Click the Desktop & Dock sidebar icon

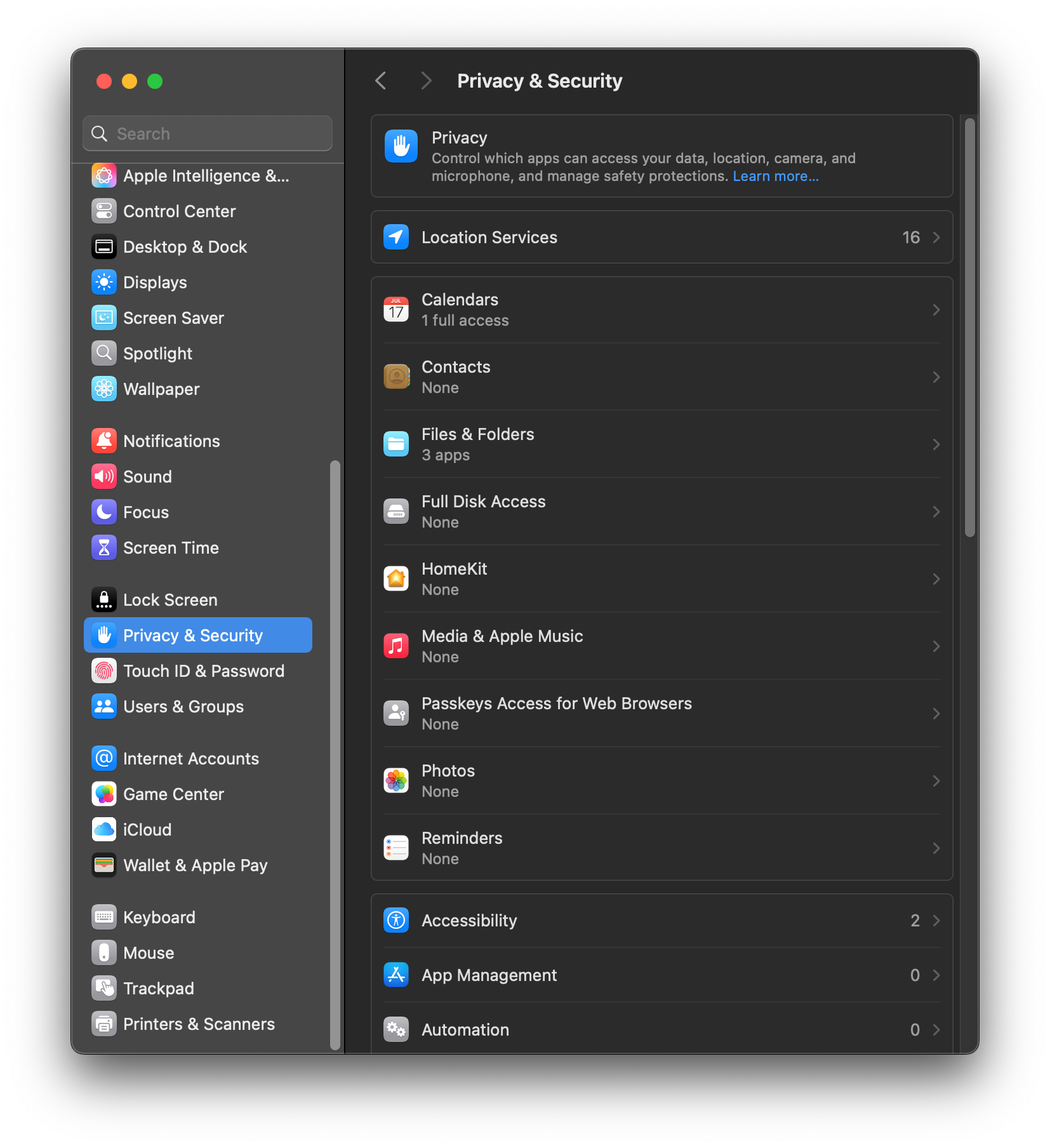click(104, 247)
